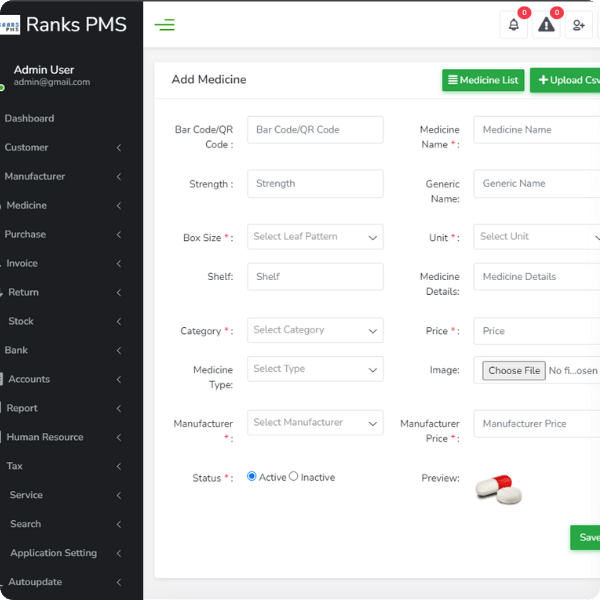Expand the Customer sidebar menu

(x=65, y=147)
